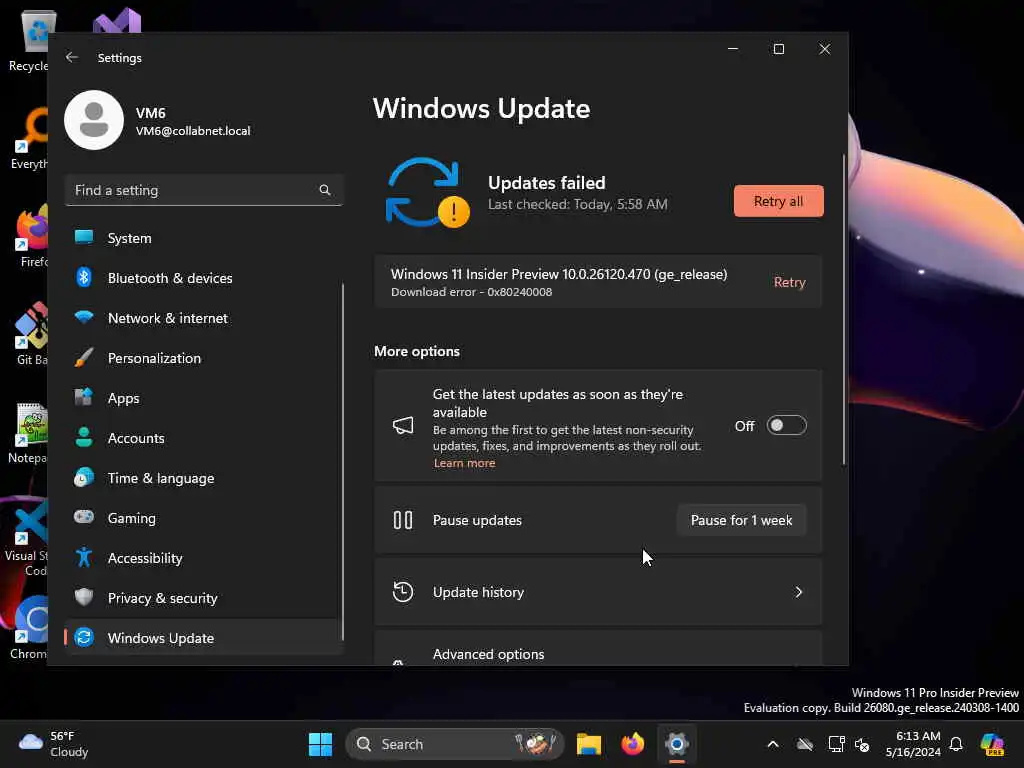Screen dimensions: 1024x768
Task: Click the Accessibility figure icon
Action: click(x=84, y=557)
